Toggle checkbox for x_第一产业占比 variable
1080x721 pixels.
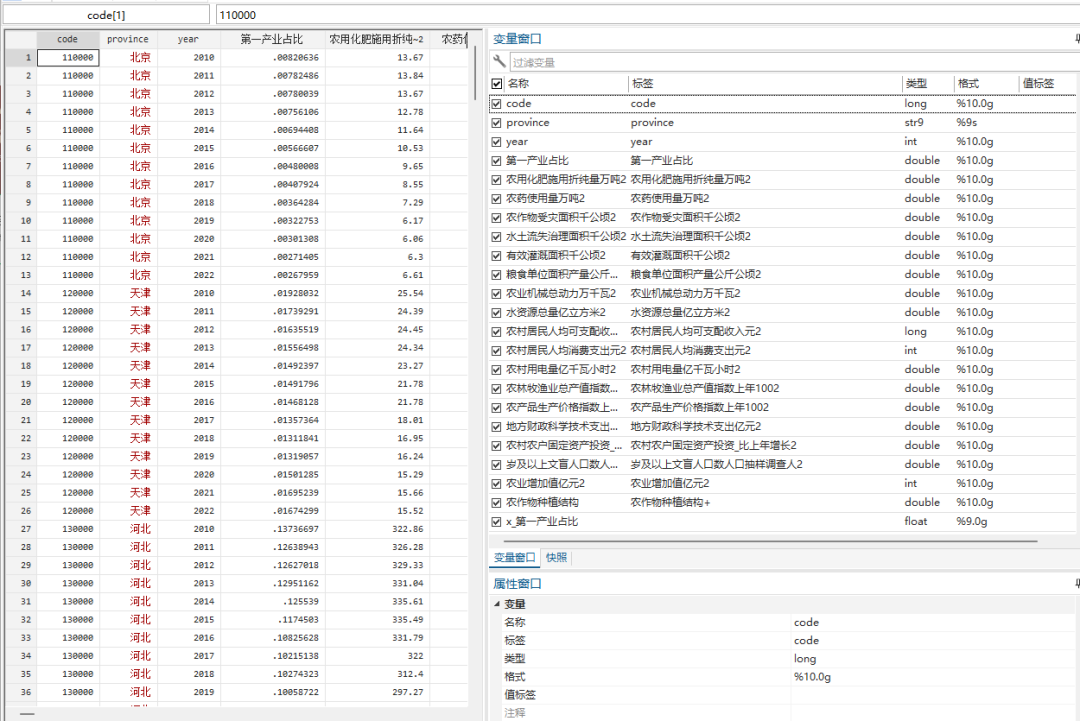(x=497, y=521)
